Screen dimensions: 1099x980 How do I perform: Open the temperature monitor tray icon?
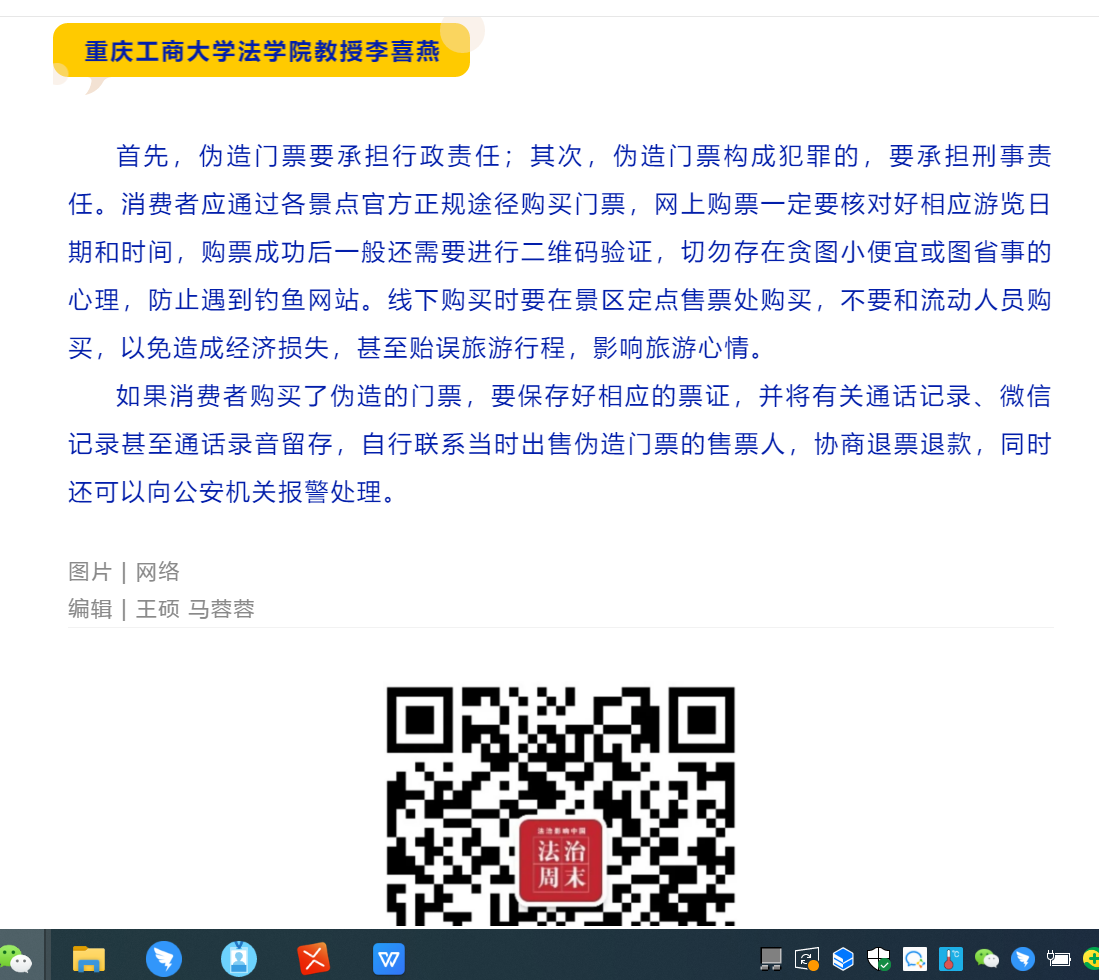pos(950,960)
